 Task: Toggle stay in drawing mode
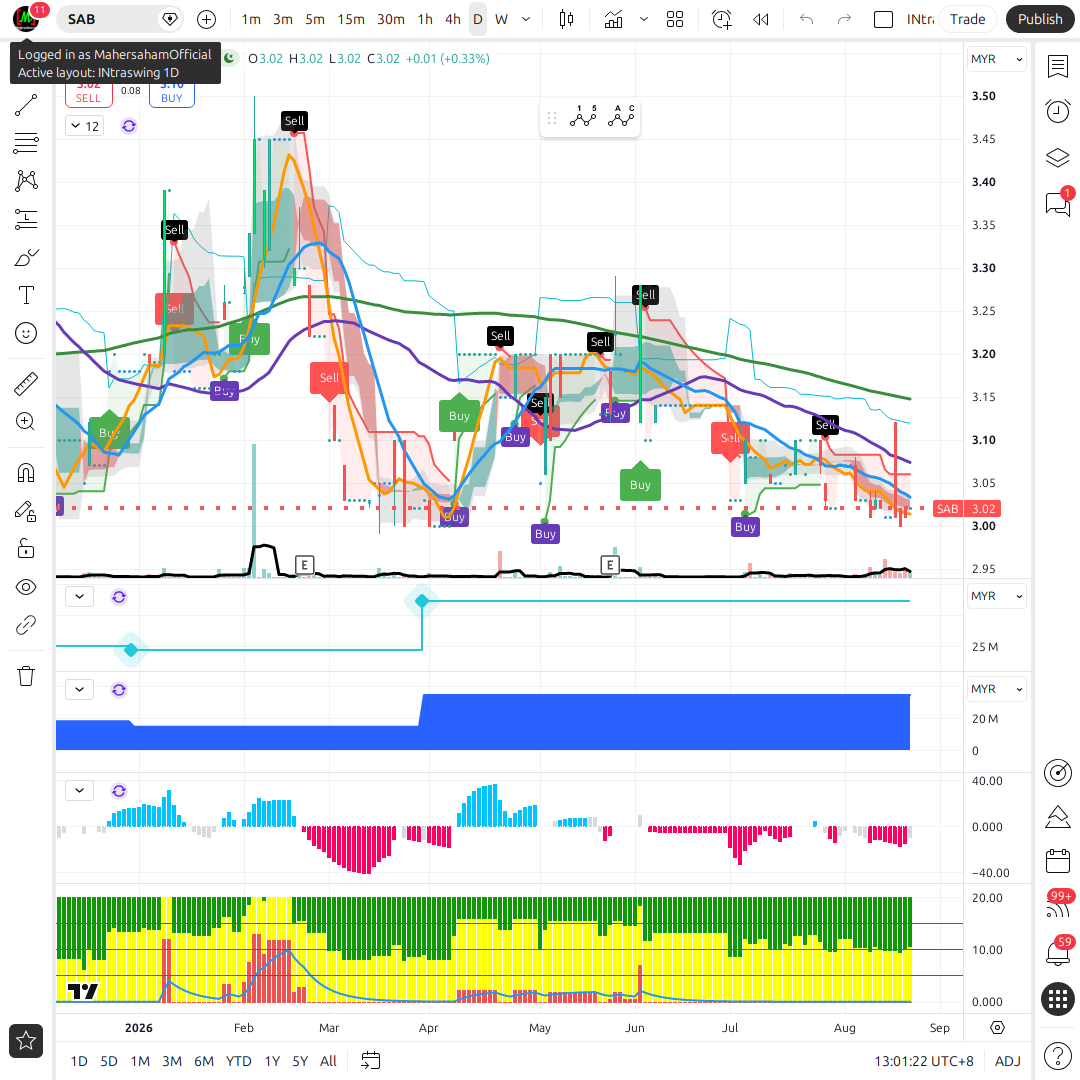pos(25,511)
